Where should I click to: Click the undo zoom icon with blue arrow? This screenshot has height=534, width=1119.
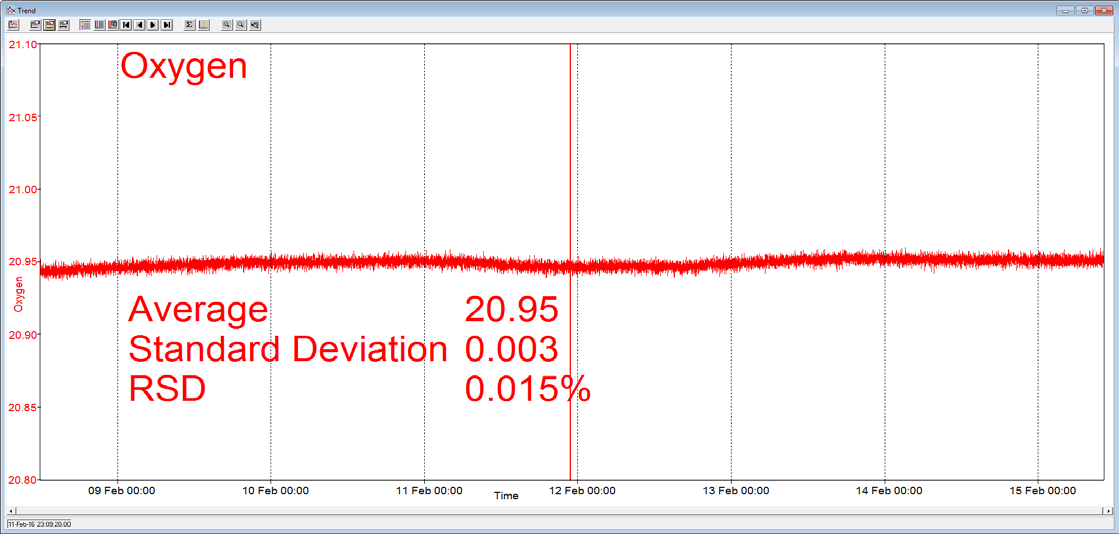(x=255, y=24)
